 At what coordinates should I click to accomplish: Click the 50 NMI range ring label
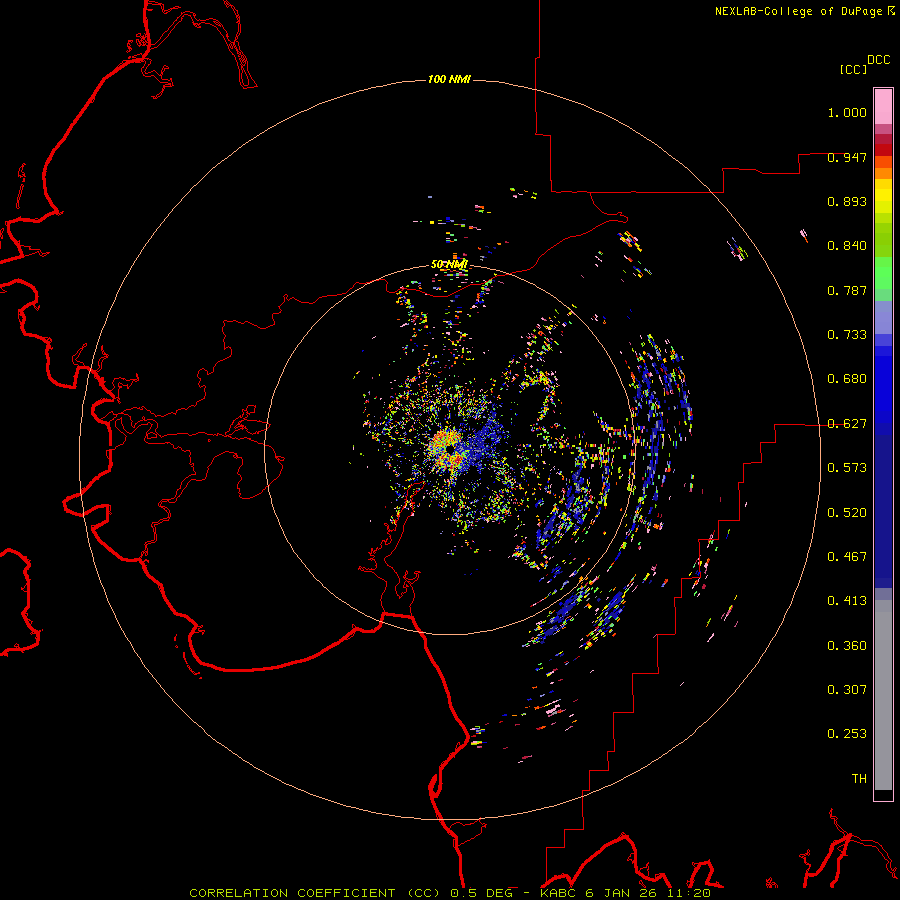pos(449,264)
